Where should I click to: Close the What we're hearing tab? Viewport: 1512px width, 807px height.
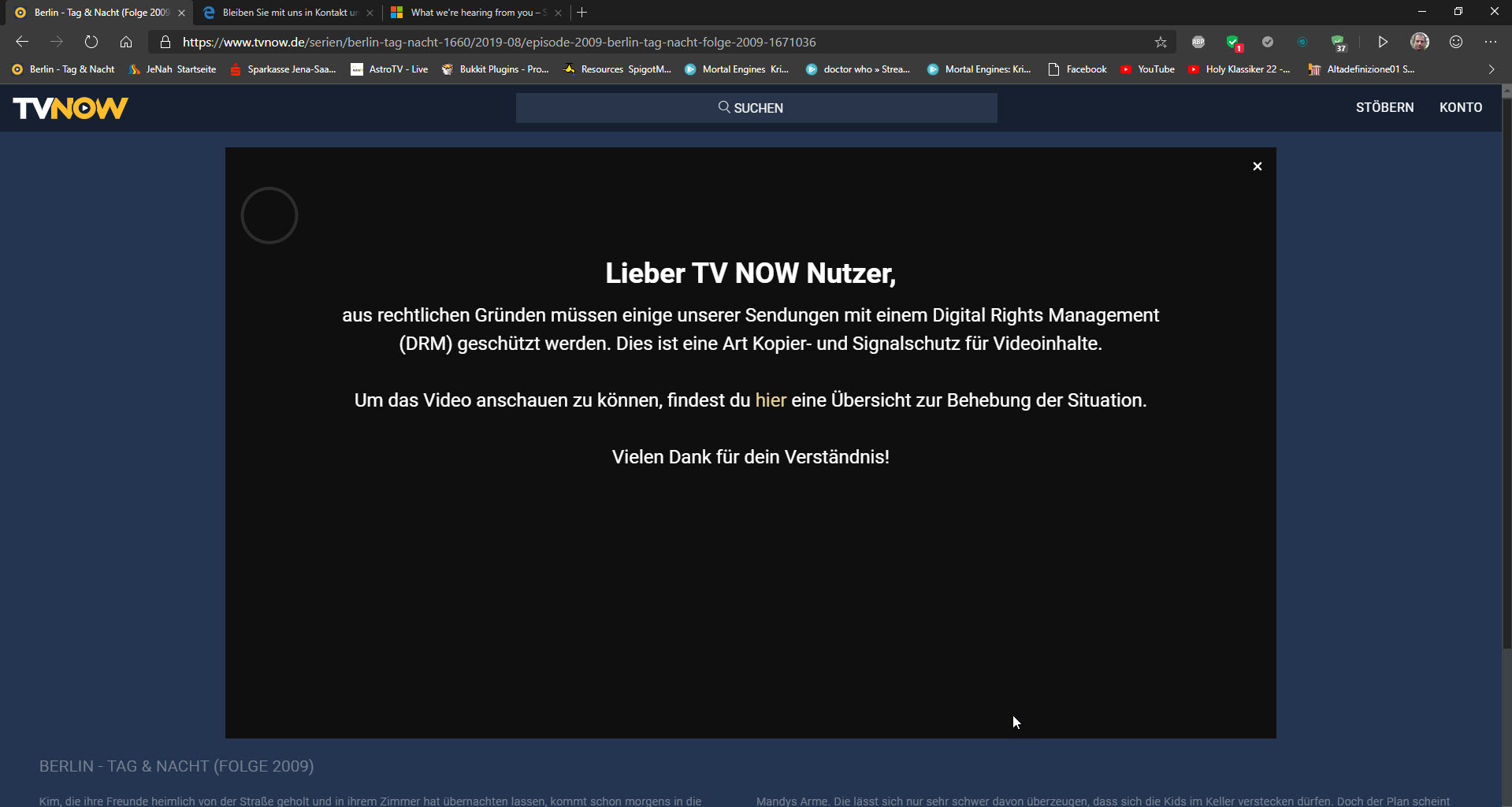pos(558,13)
